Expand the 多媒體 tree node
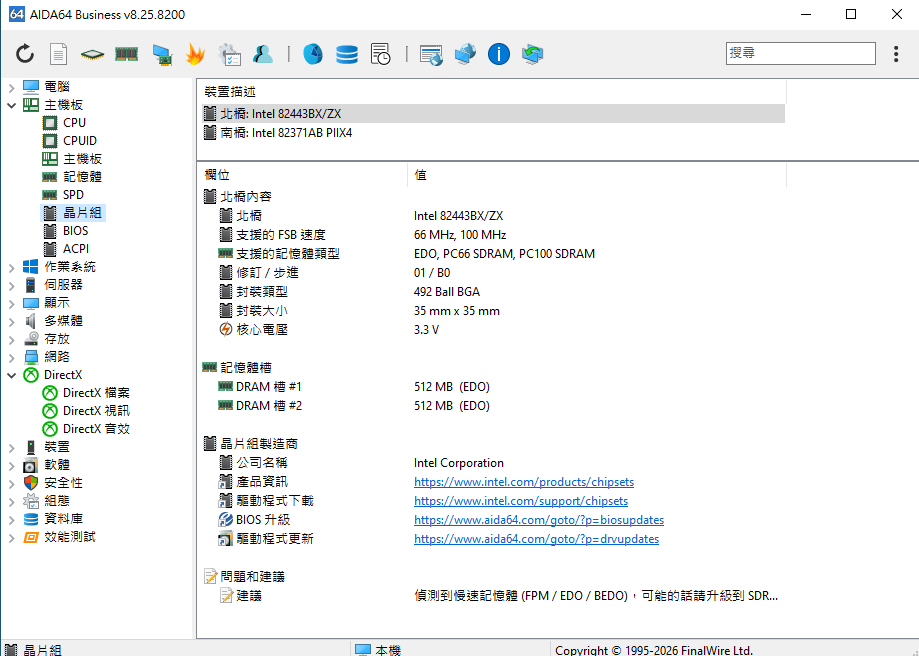Screen dimensions: 919x656 [12, 321]
